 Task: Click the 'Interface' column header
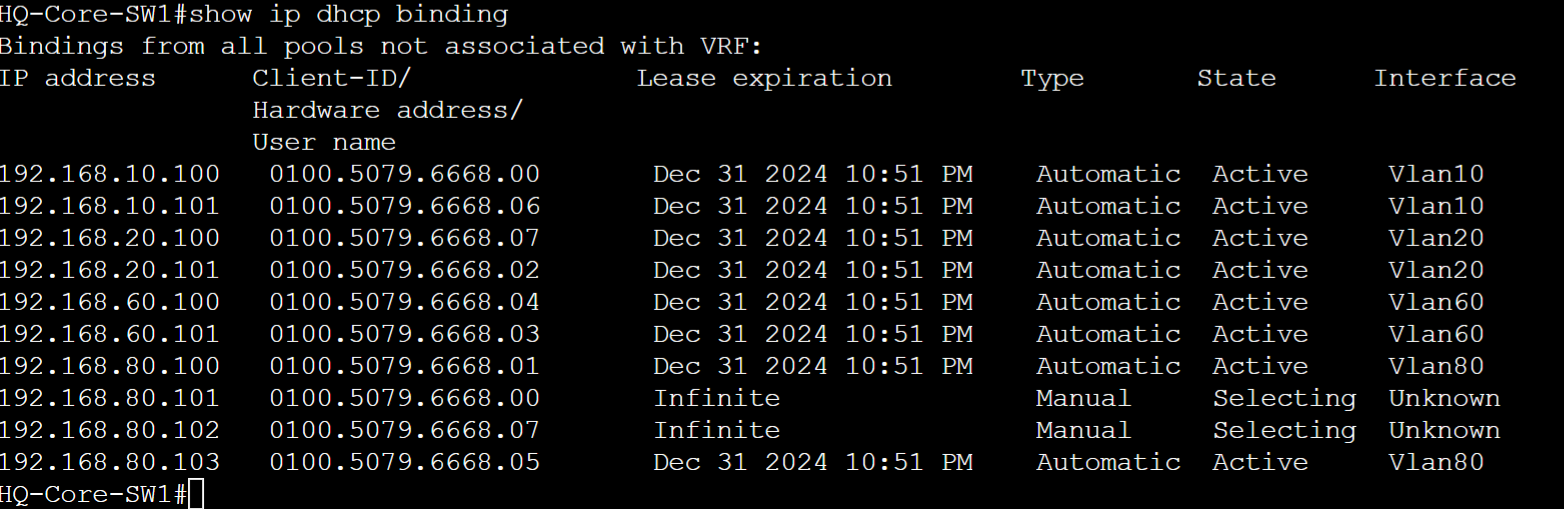(x=1445, y=78)
